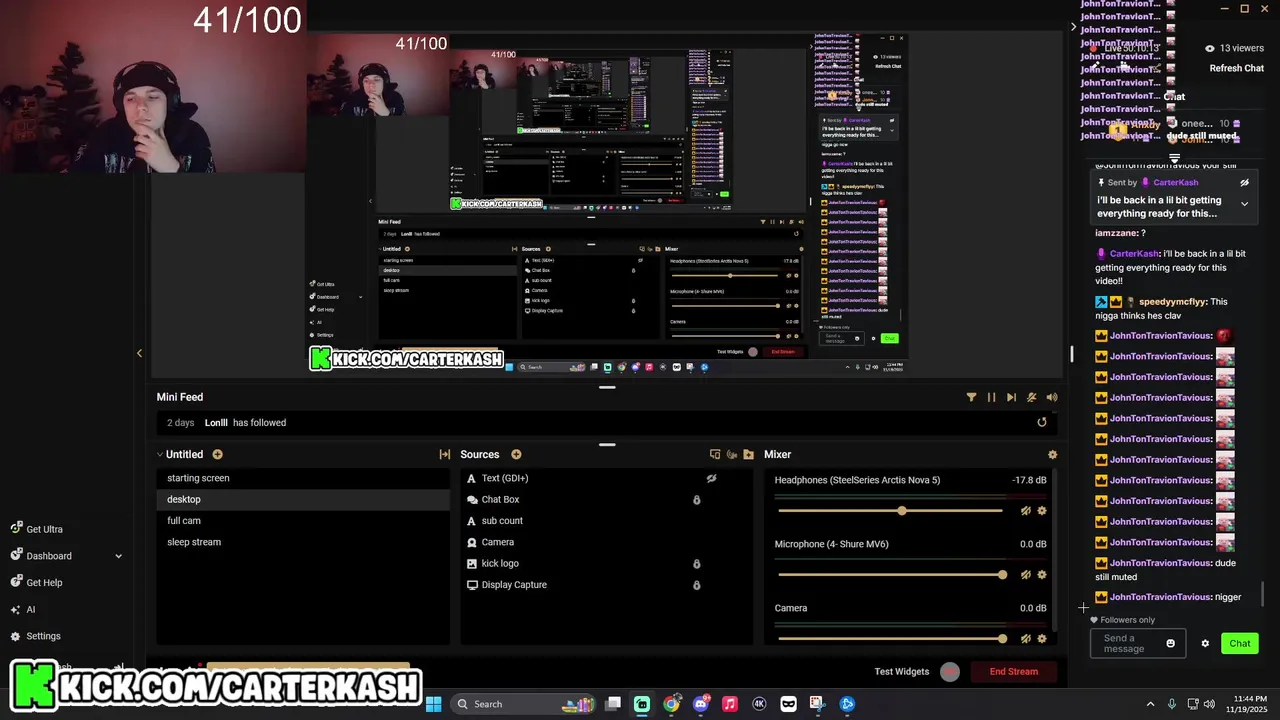This screenshot has height=720, width=1280.
Task: Open taskbar volume speaker icon
Action: click(1209, 704)
